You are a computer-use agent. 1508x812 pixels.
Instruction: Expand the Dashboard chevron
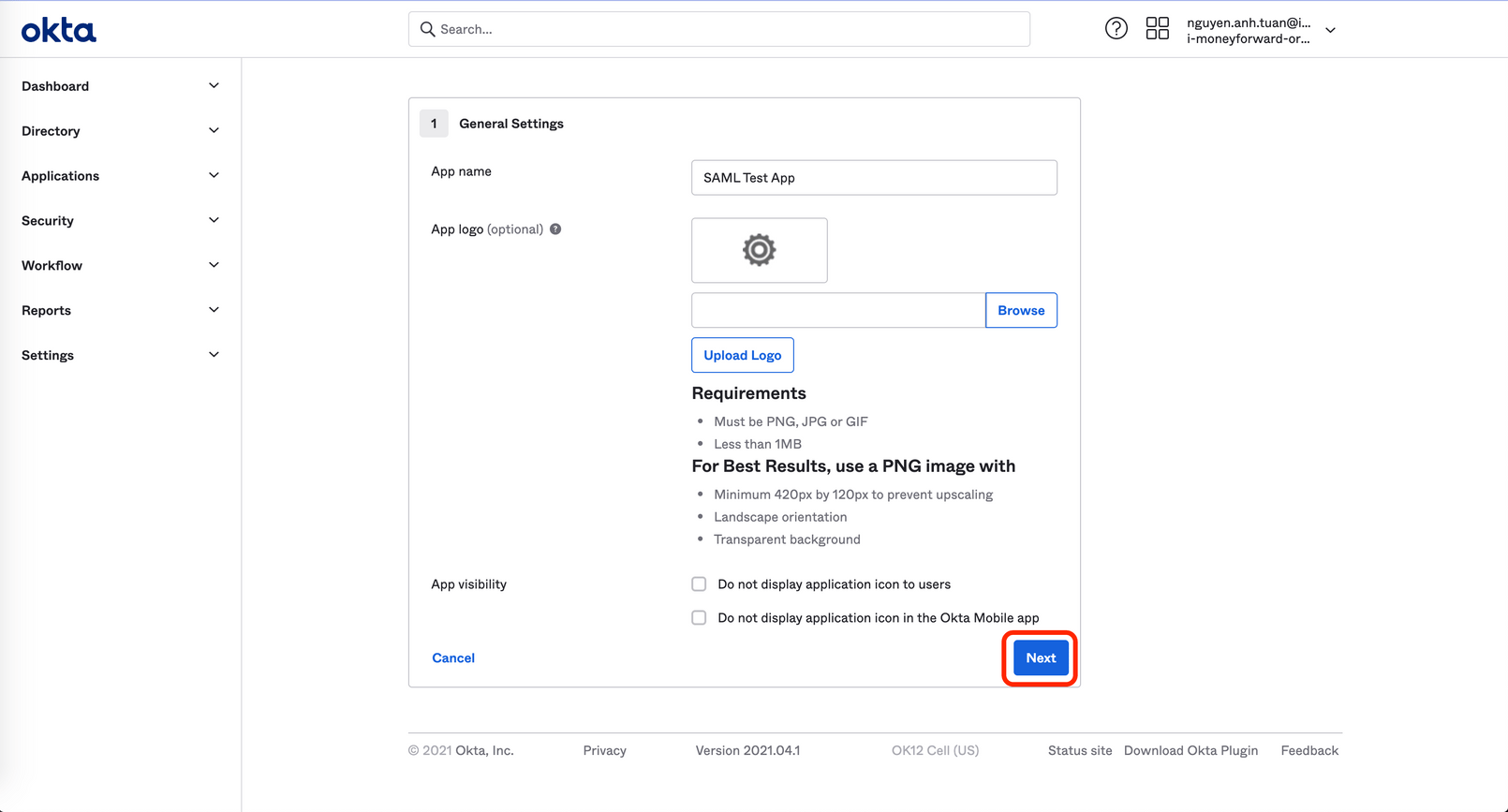214,86
